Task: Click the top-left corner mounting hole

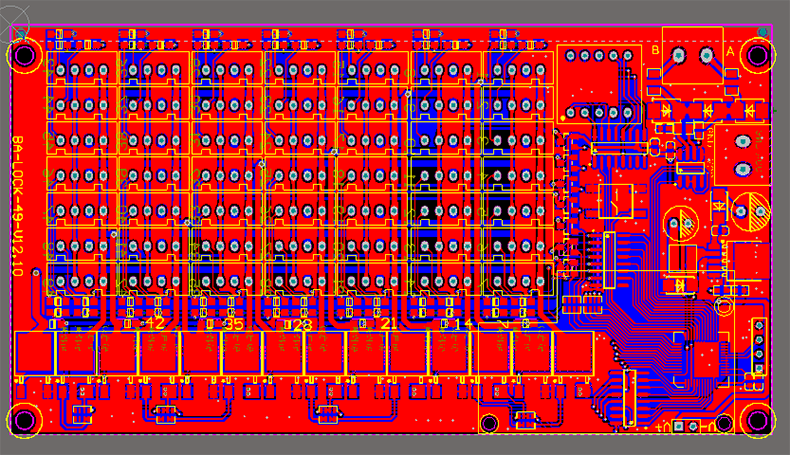Action: click(24, 54)
